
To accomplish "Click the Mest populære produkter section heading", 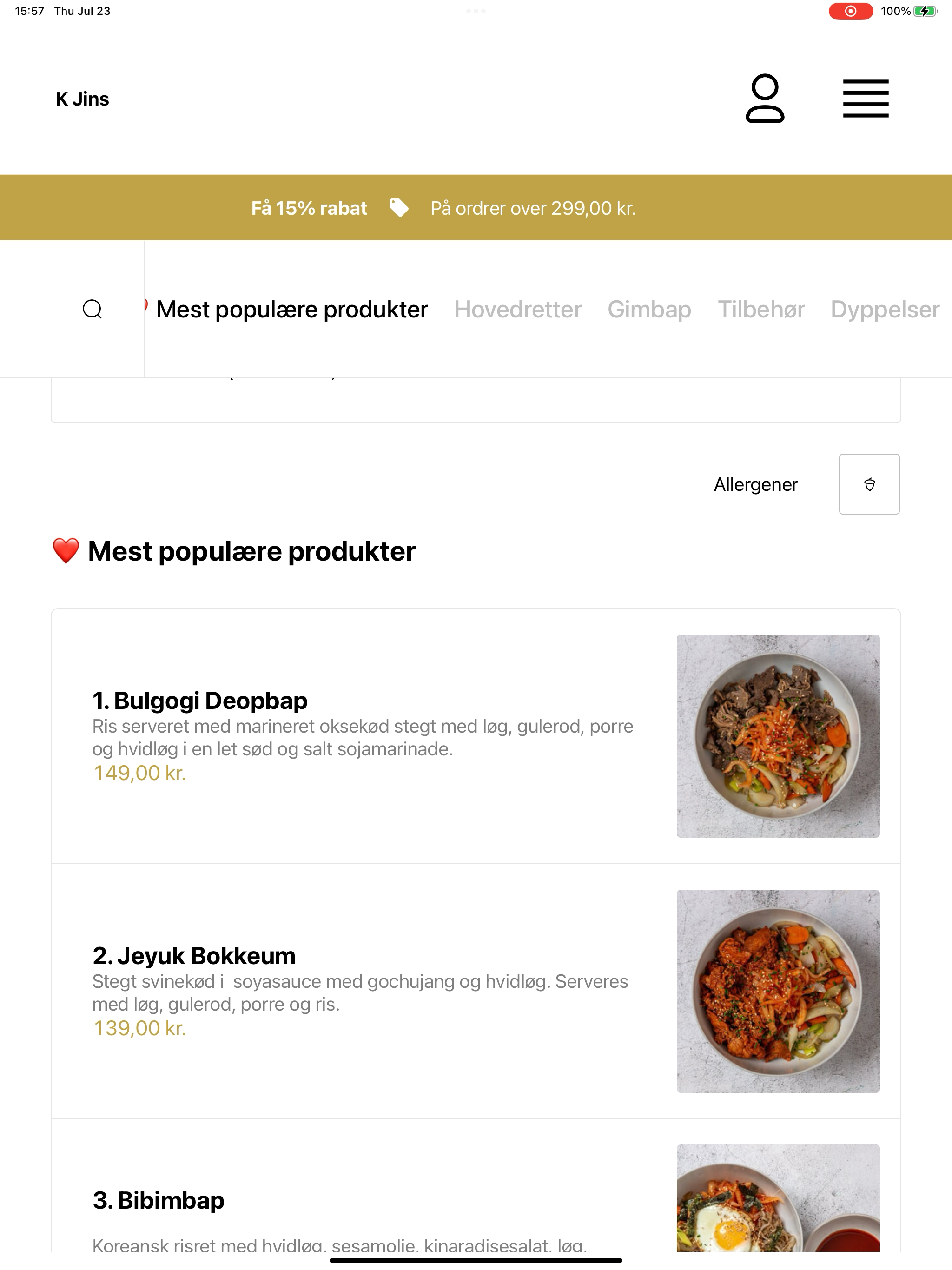I will coord(234,551).
